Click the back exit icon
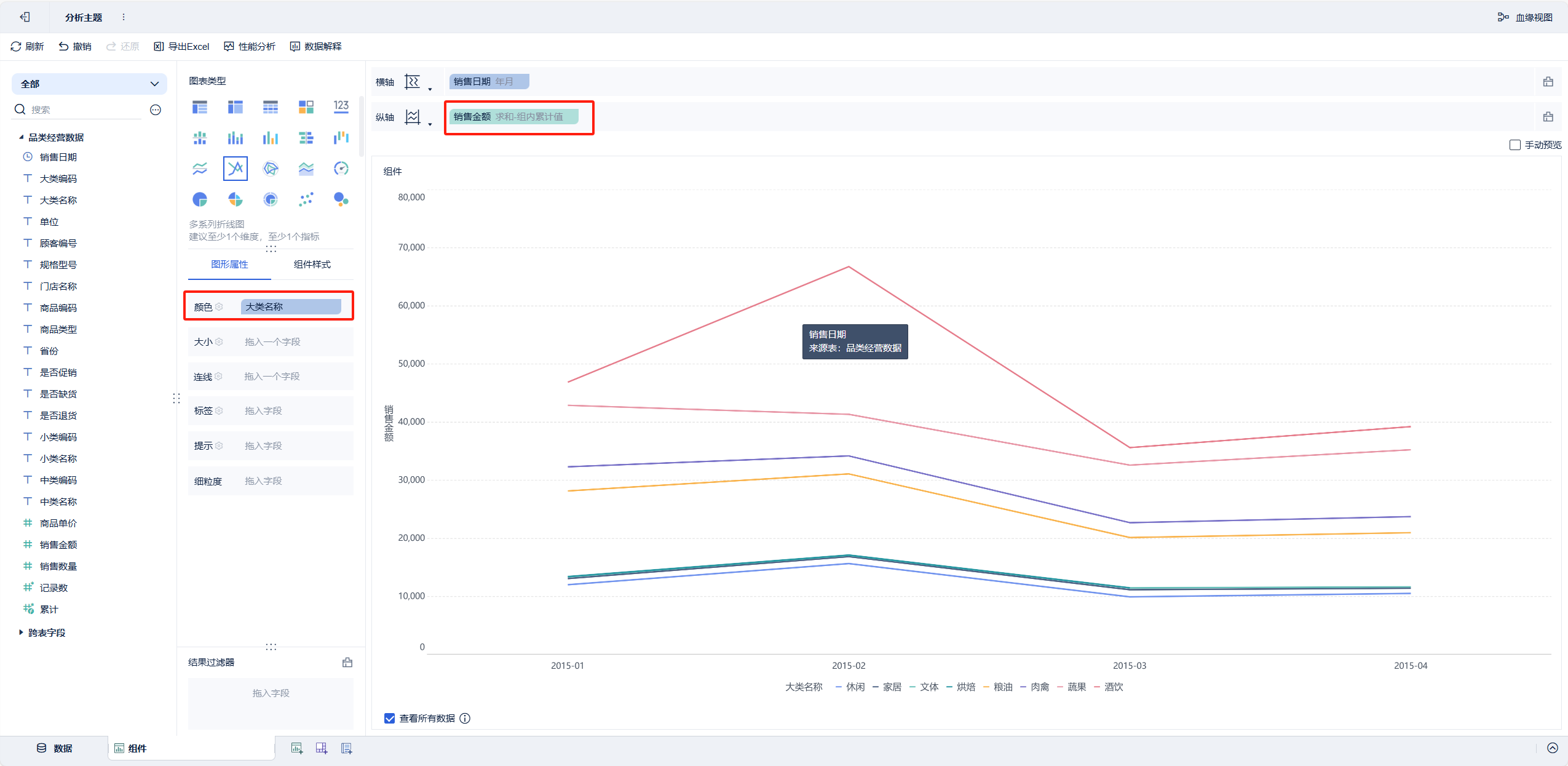Screen dimensions: 1568x766 point(25,17)
